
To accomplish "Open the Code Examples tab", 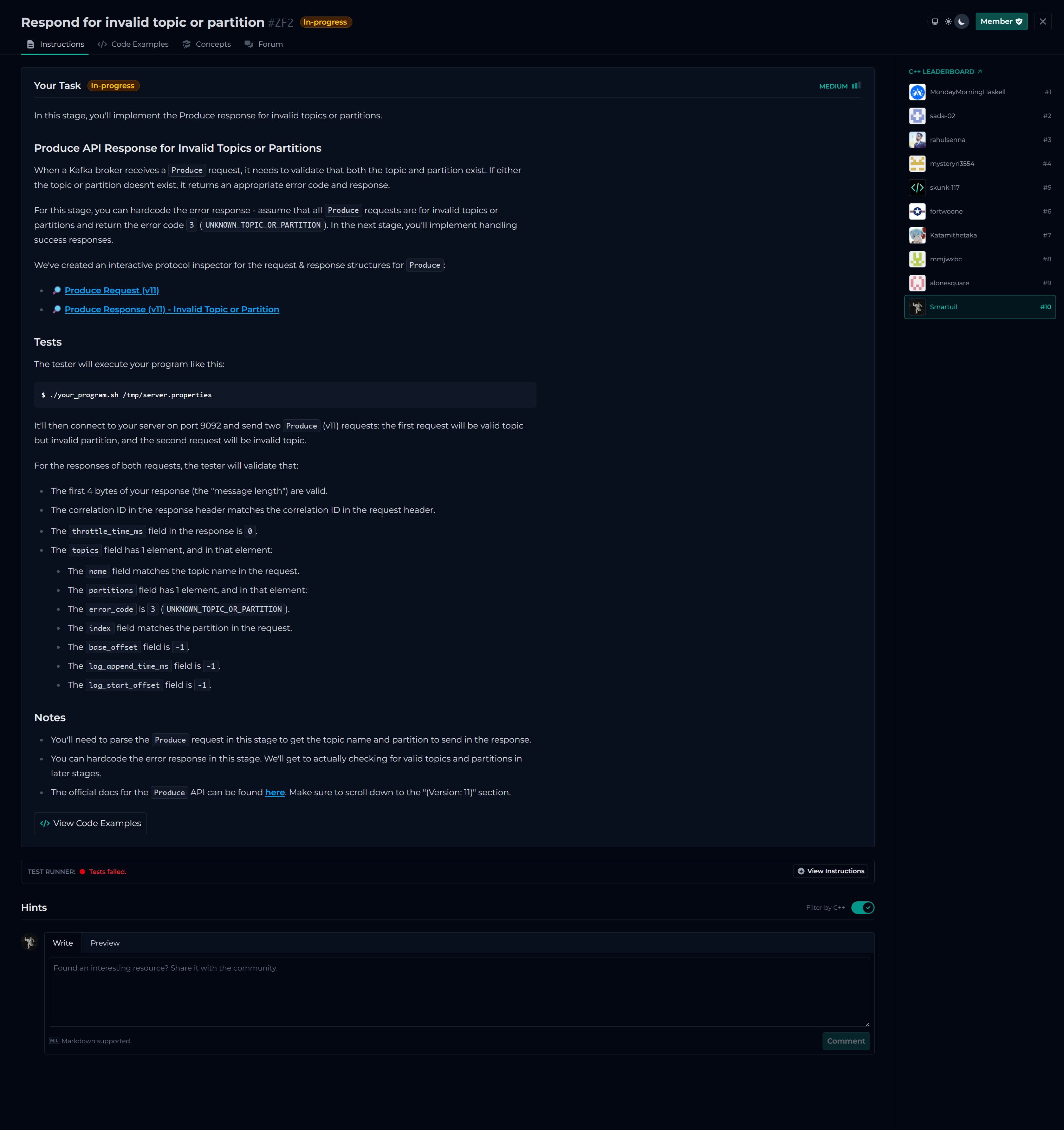I will coord(133,44).
